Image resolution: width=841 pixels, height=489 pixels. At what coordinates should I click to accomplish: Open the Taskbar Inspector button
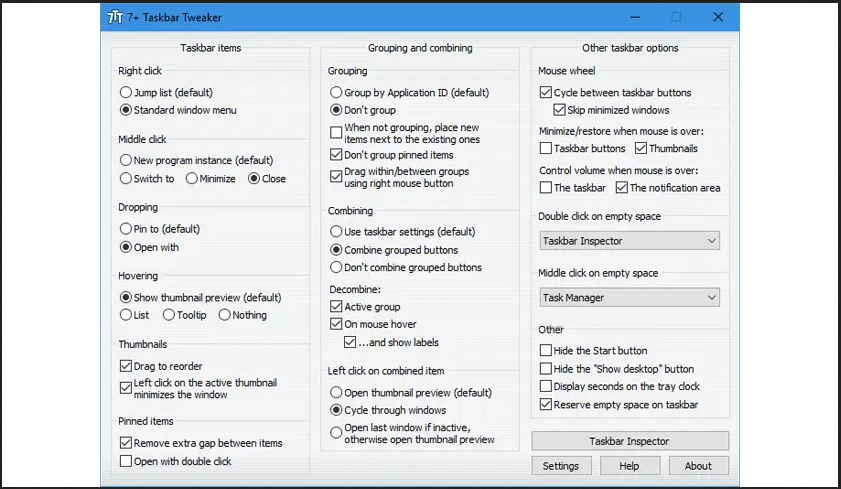[x=629, y=441]
